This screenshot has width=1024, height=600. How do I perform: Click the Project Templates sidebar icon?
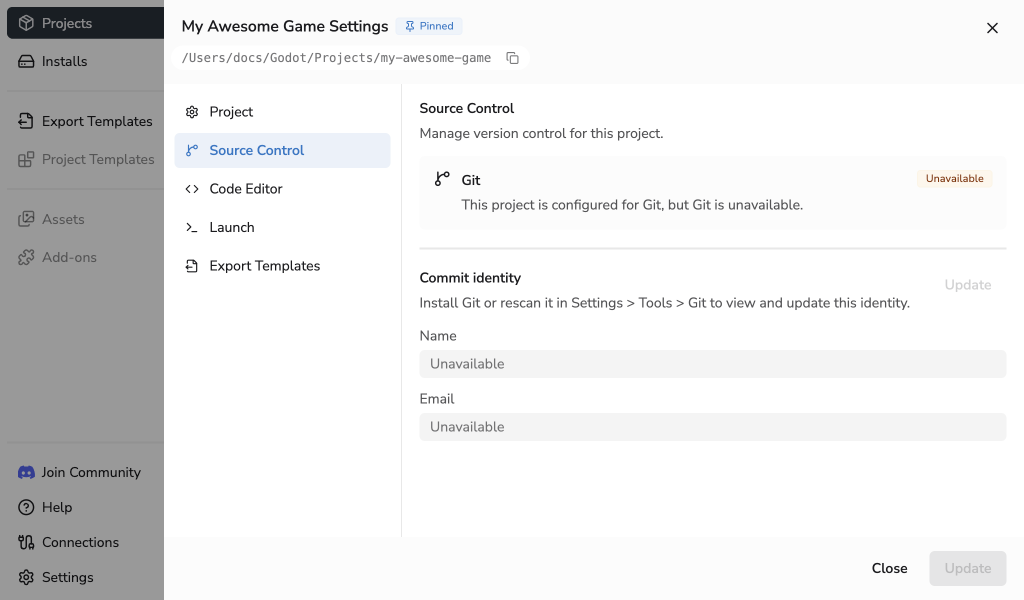coord(26,159)
